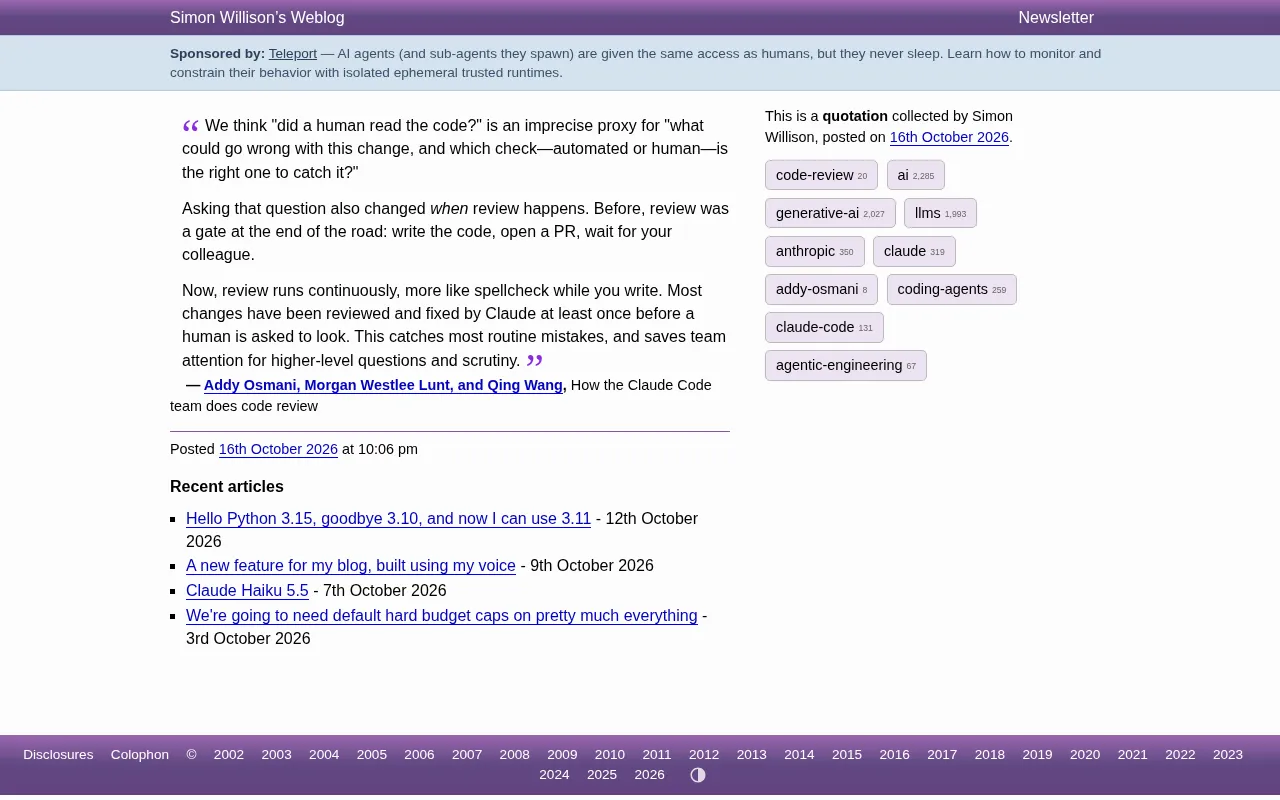Open the 16th October 2026 posted date link
Image resolution: width=1280 pixels, height=800 pixels.
click(x=278, y=449)
